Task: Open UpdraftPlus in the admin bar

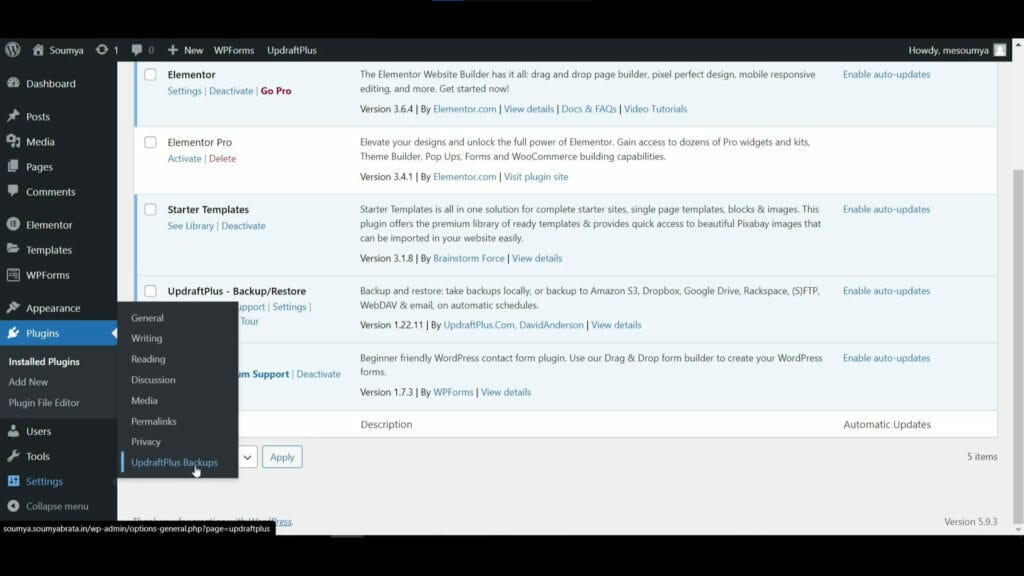Action: click(292, 50)
